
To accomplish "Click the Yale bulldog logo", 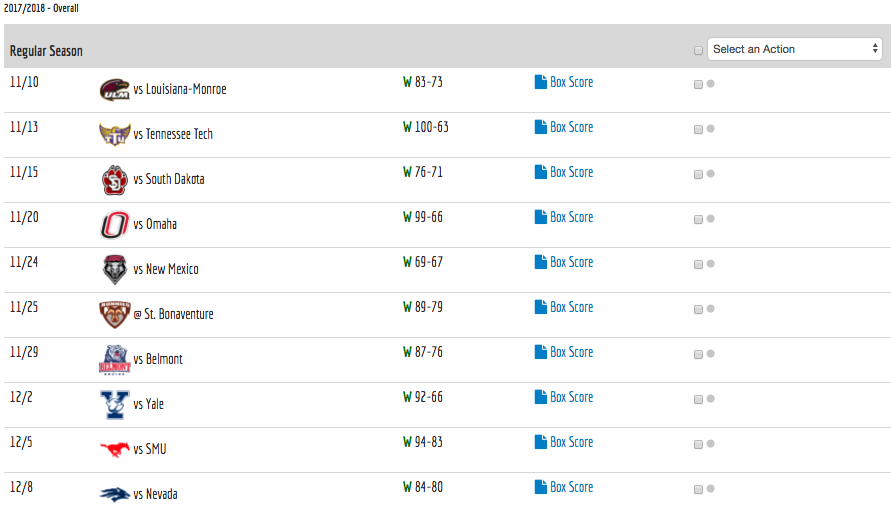I will coord(114,405).
